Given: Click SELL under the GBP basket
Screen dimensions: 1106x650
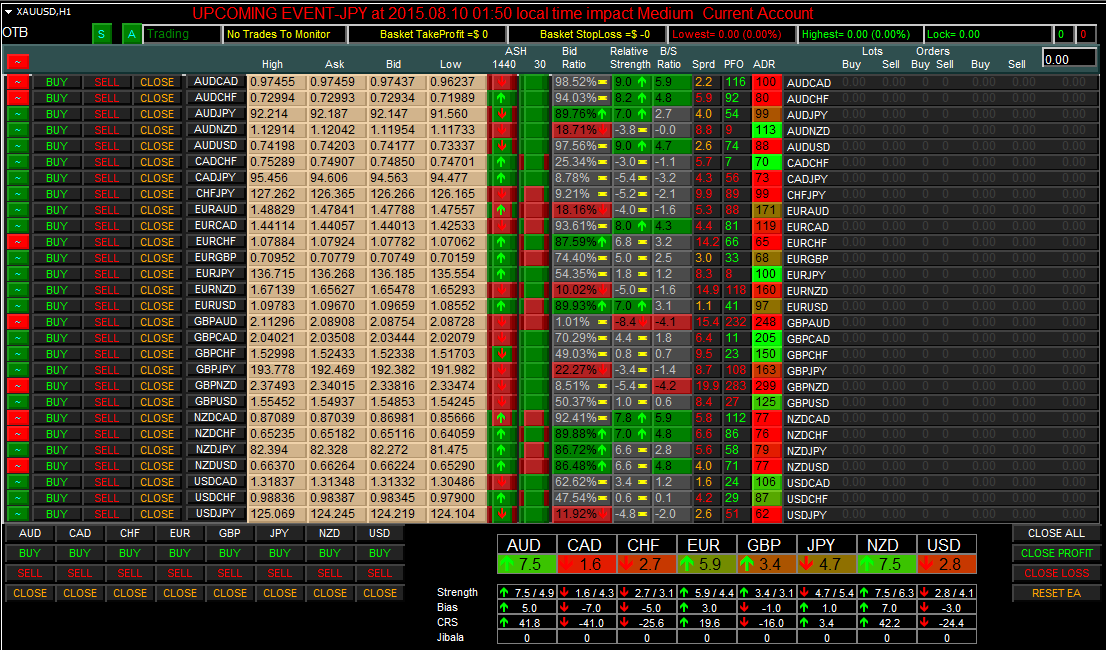Looking at the screenshot, I should click(x=230, y=573).
